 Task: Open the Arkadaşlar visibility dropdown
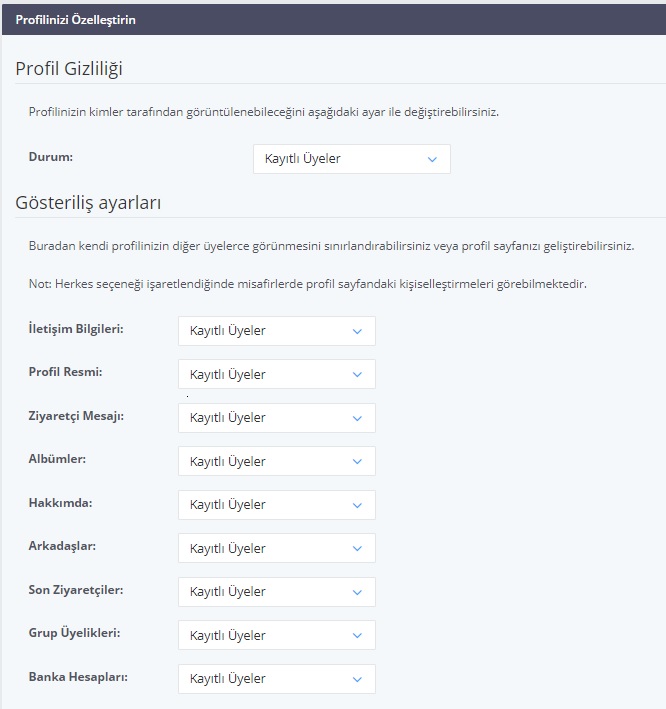click(277, 548)
